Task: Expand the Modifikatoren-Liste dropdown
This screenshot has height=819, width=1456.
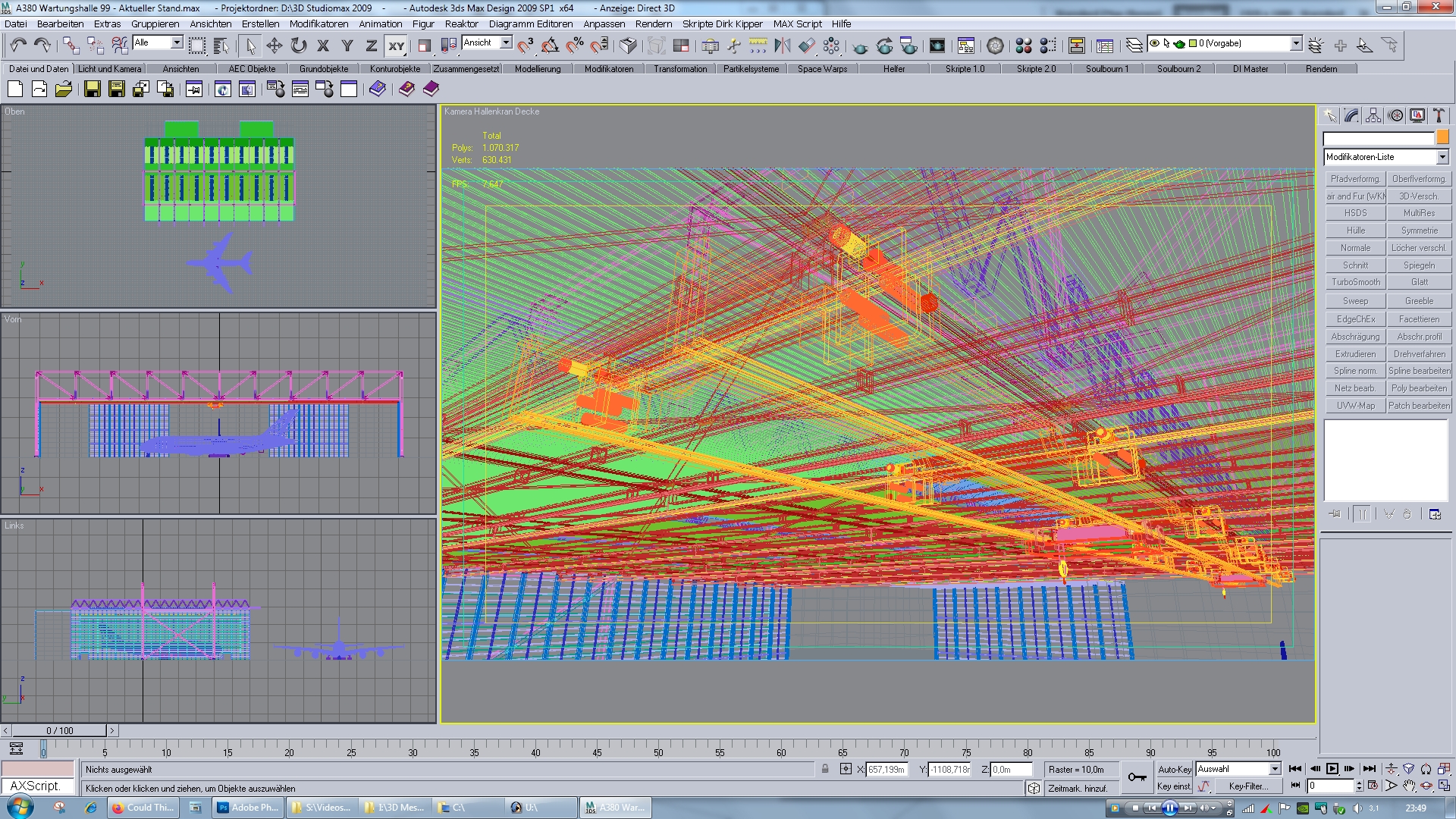Action: tap(1442, 157)
